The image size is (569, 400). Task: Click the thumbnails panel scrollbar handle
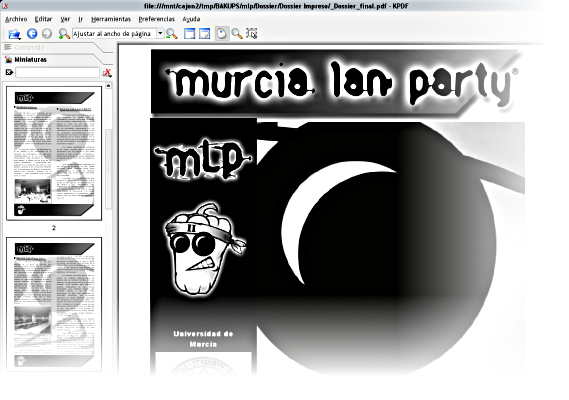tap(108, 169)
